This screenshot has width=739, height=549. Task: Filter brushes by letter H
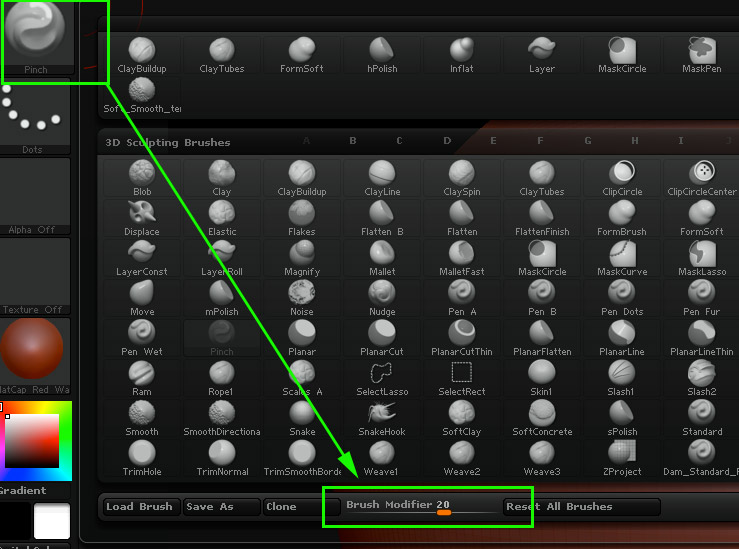tap(634, 140)
